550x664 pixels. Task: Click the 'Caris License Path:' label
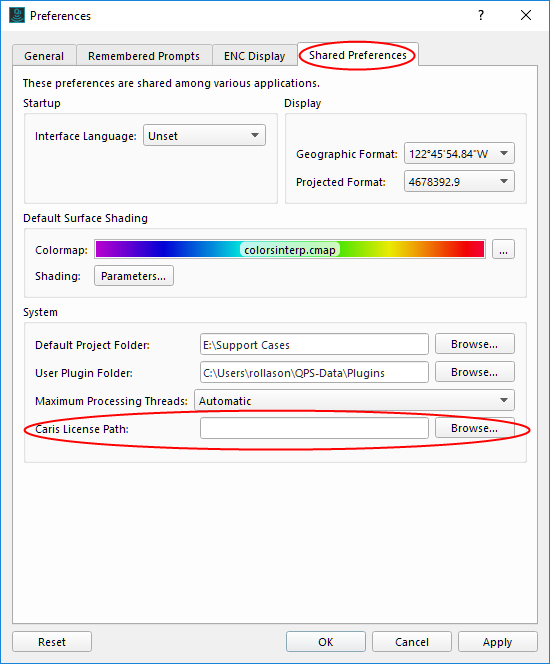tap(82, 429)
